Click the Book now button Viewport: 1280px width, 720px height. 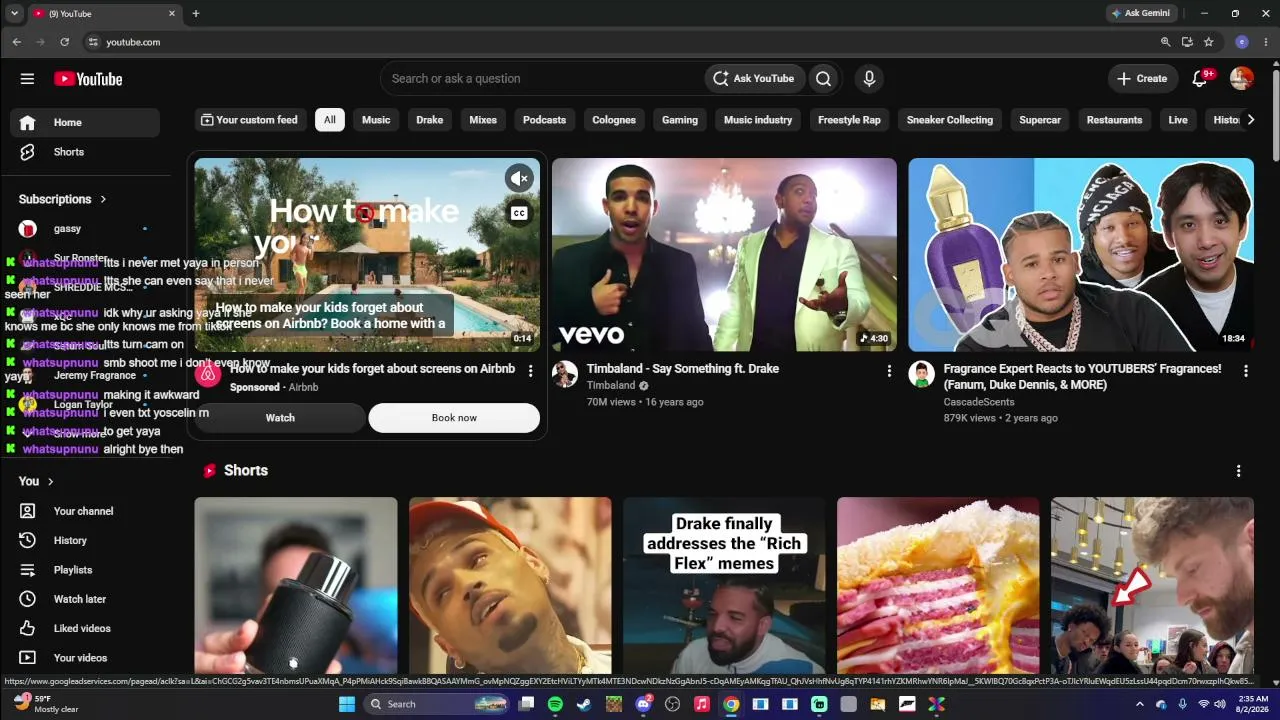point(454,418)
